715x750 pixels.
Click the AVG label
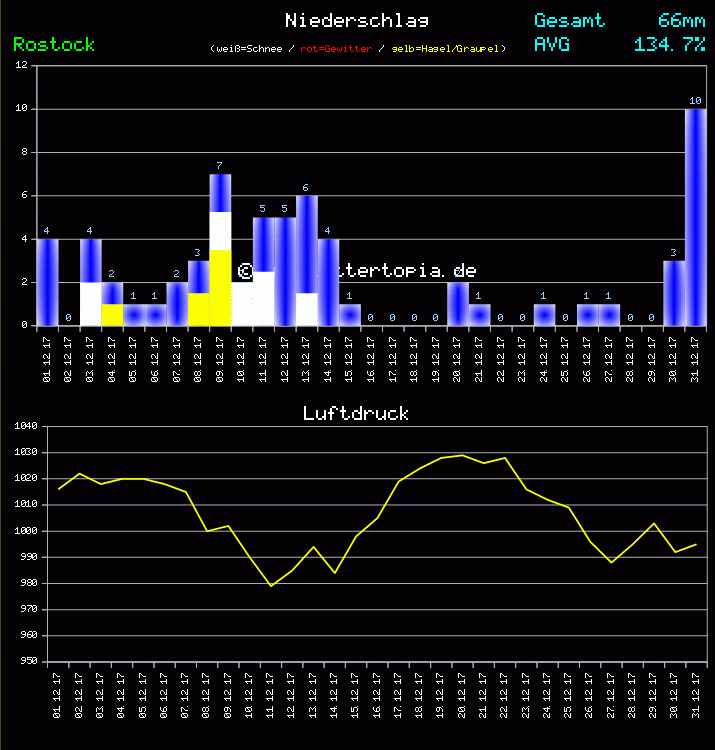(552, 44)
